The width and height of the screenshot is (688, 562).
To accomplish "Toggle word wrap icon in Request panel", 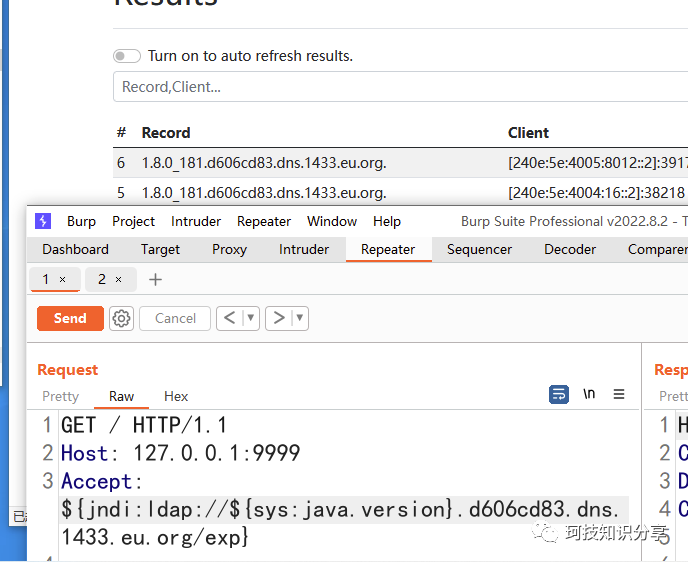I will coord(559,394).
